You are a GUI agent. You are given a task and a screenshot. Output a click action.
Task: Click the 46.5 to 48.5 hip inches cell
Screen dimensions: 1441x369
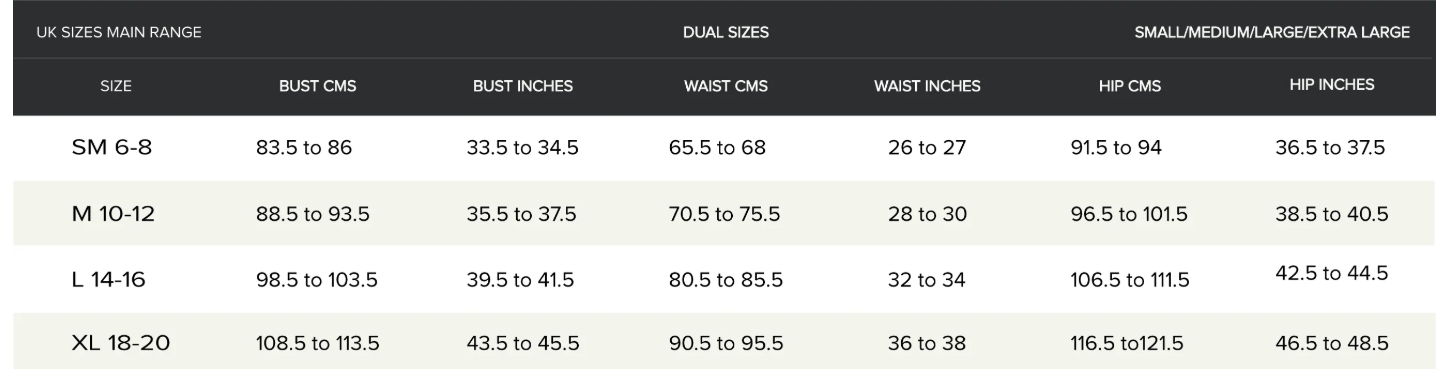tap(1332, 344)
